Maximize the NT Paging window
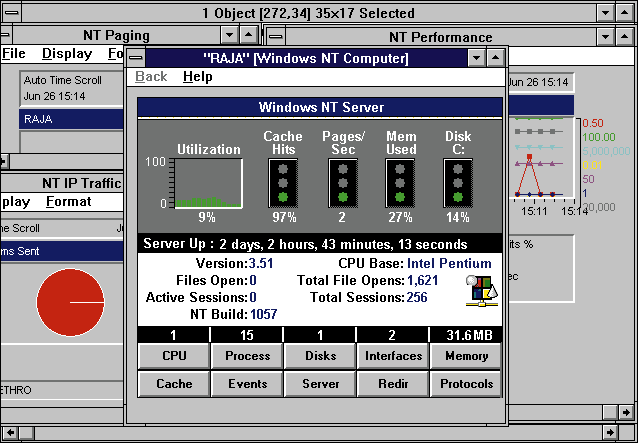This screenshot has height=443, width=638. click(x=248, y=35)
